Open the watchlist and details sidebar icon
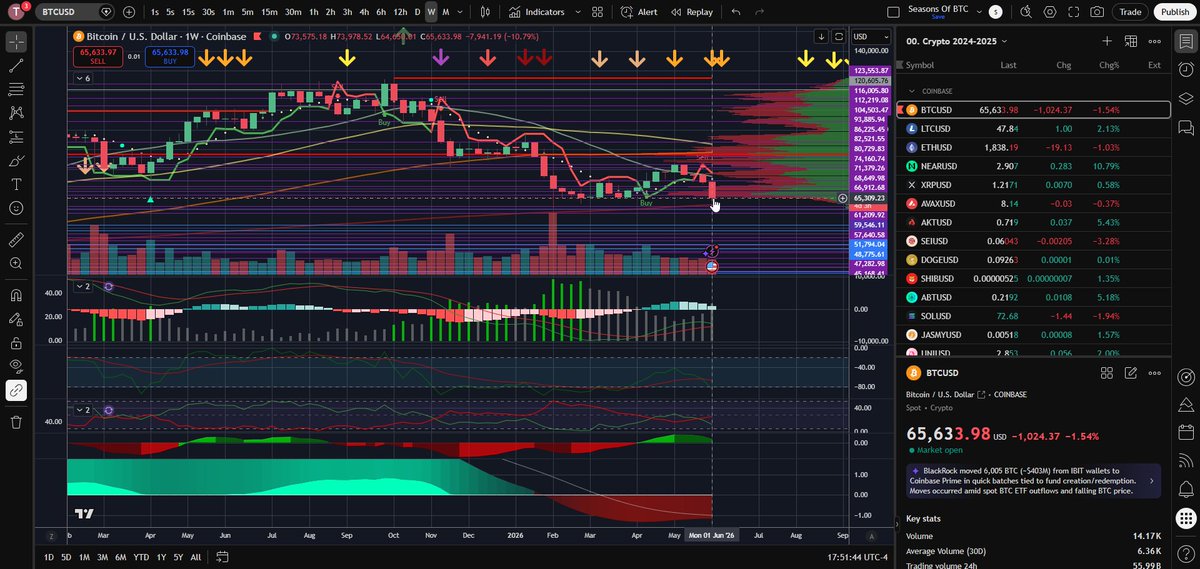Viewport: 1200px width, 569px height. coord(1185,42)
